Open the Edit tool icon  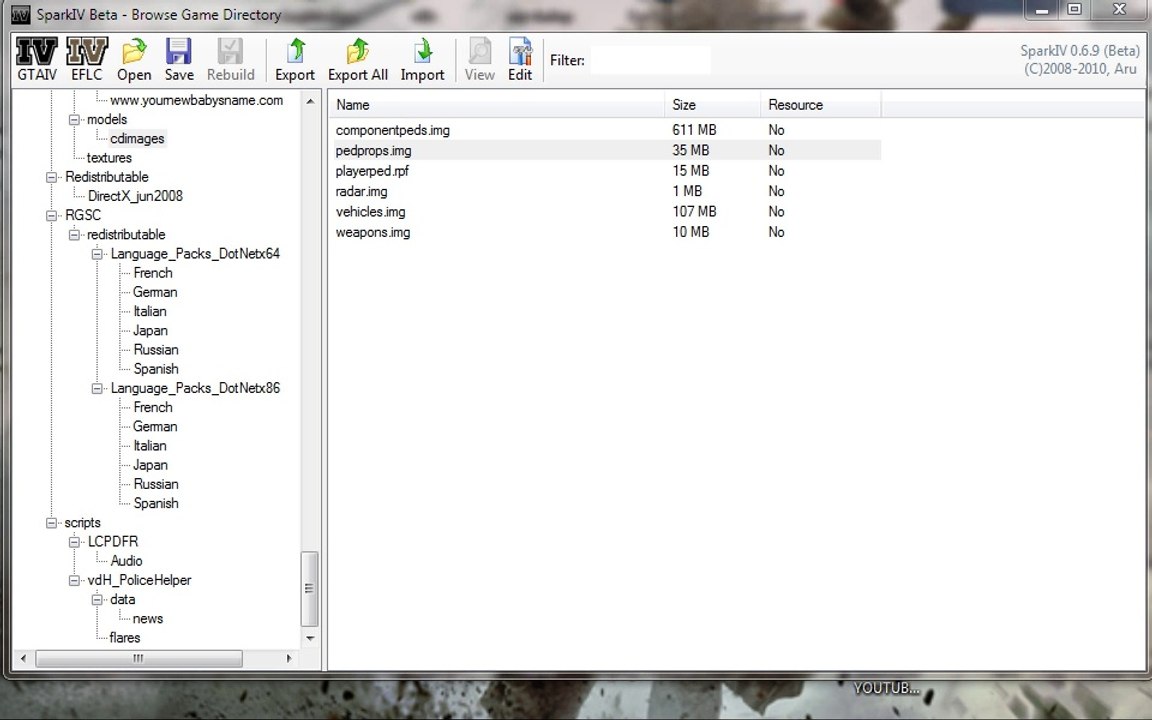click(x=519, y=59)
